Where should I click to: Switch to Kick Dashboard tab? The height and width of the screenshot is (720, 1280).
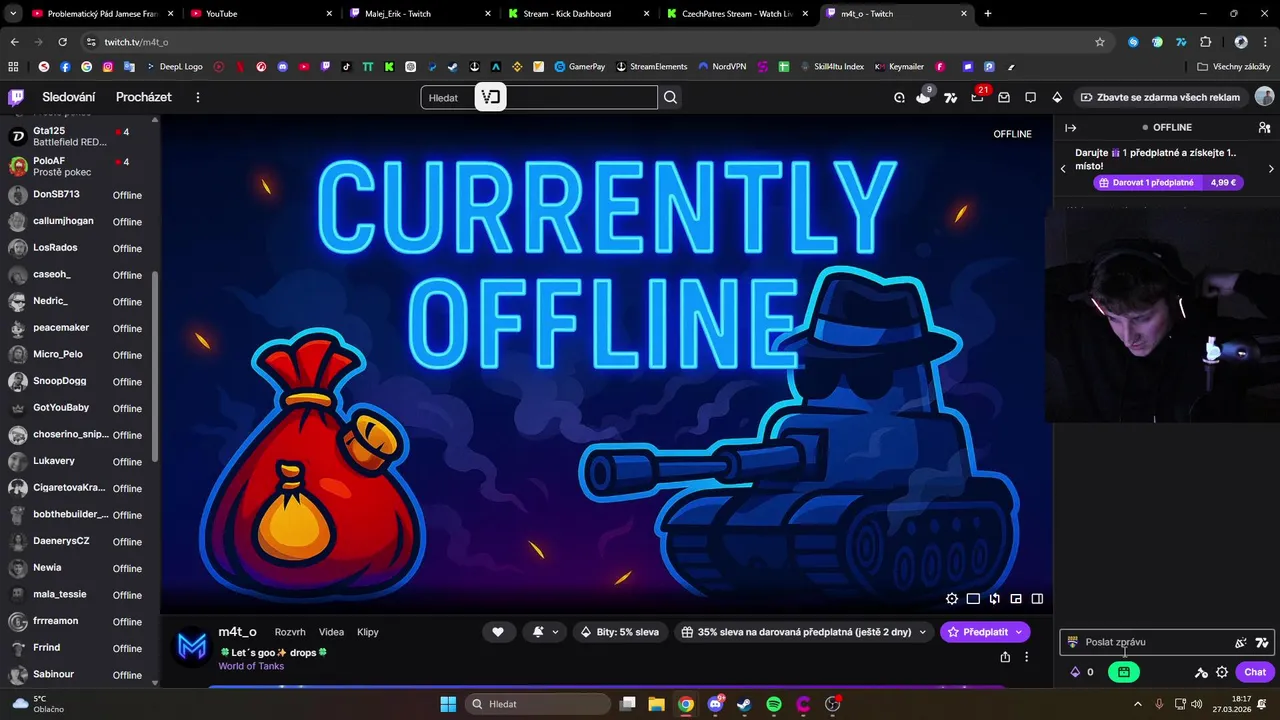click(x=578, y=13)
